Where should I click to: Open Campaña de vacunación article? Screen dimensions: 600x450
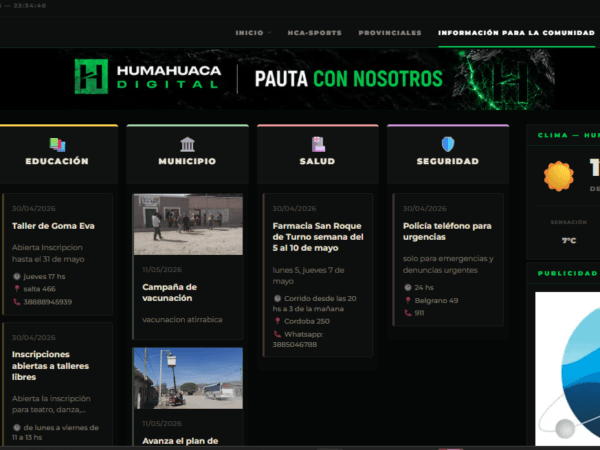pos(170,292)
